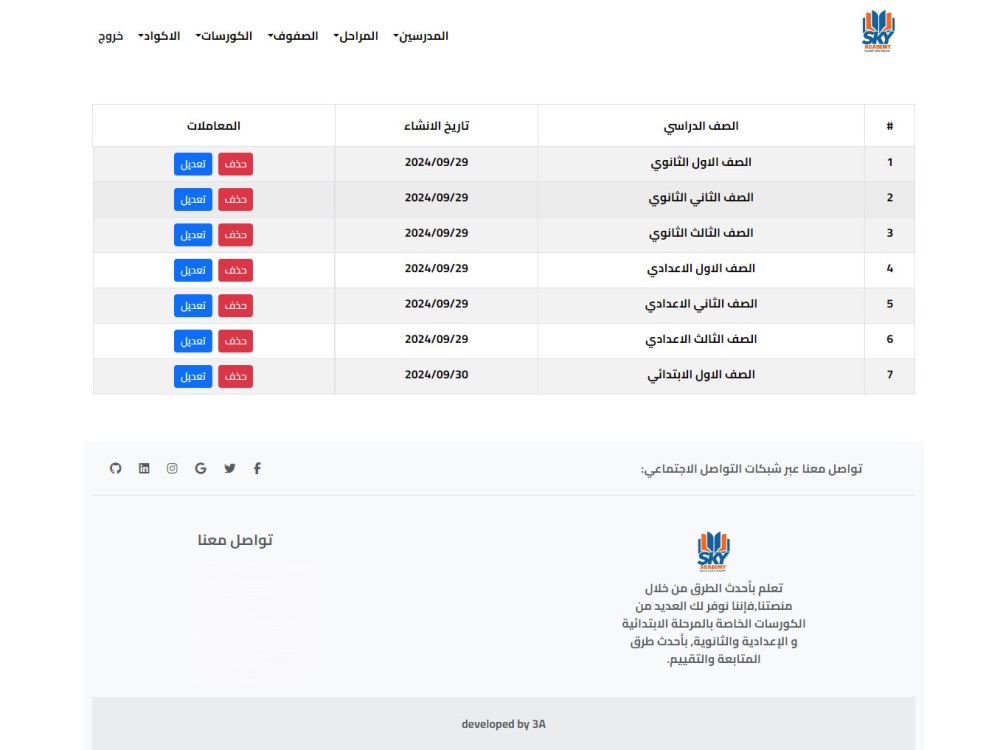
Task: Click the 2024/09/30 date cell
Action: click(436, 375)
